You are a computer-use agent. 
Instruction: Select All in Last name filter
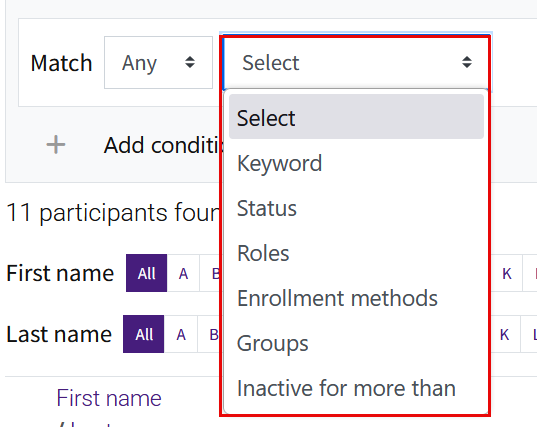[143, 334]
